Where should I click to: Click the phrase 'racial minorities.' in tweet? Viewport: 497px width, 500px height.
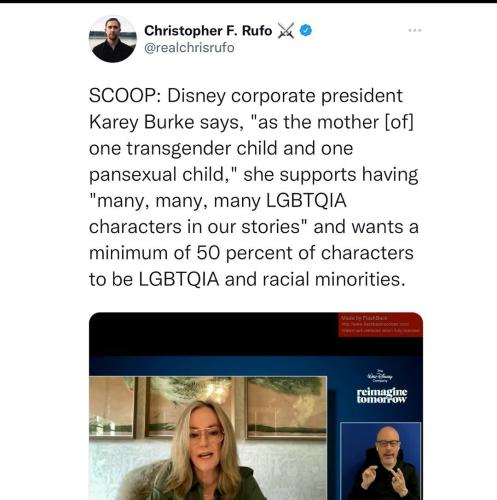tap(334, 279)
